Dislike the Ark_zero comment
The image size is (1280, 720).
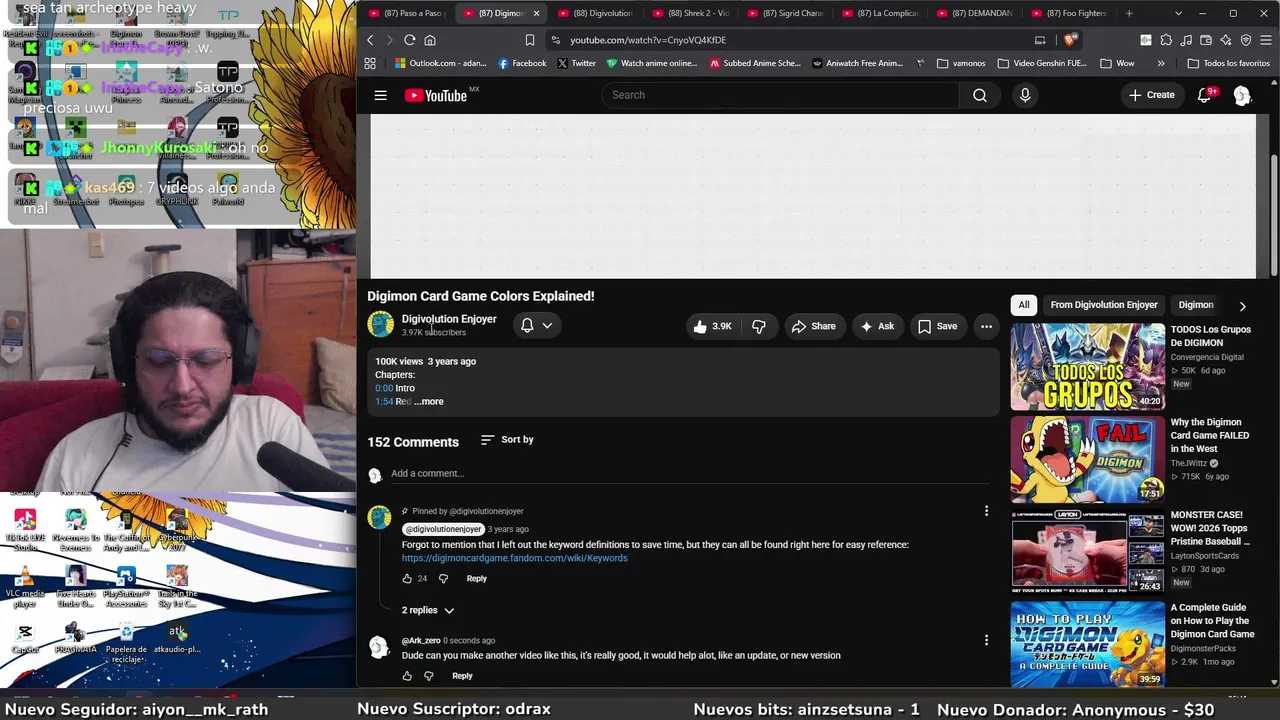429,676
